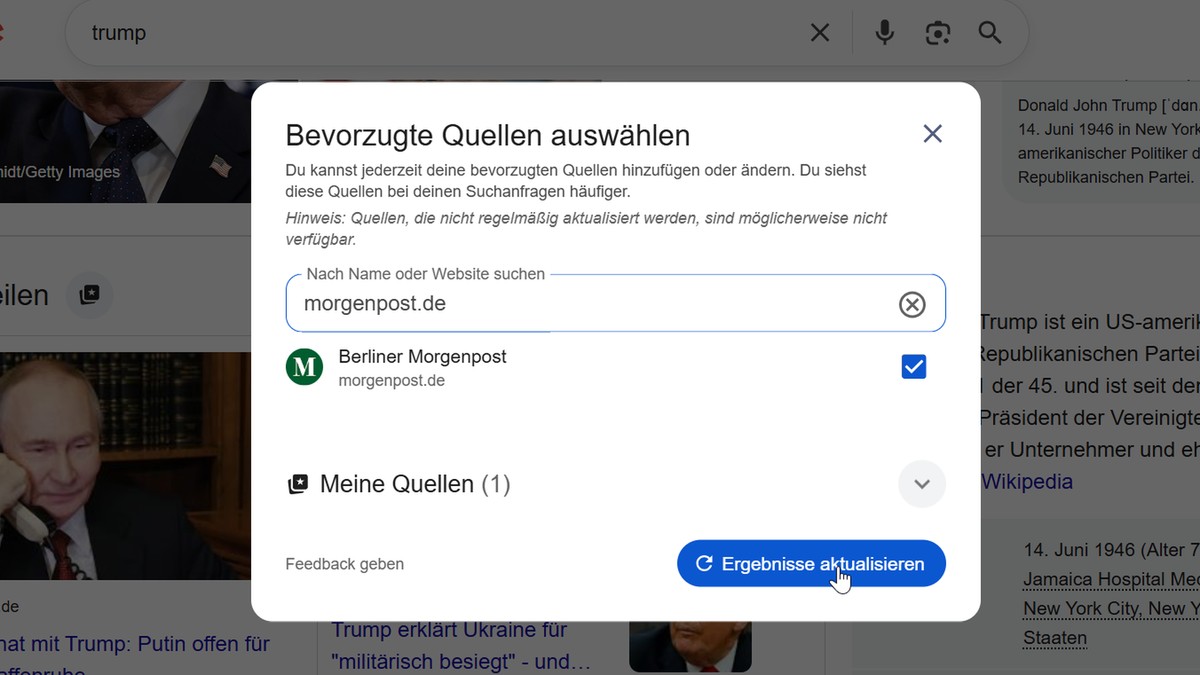Click the Feedback geben link
This screenshot has width=1200, height=675.
point(345,564)
